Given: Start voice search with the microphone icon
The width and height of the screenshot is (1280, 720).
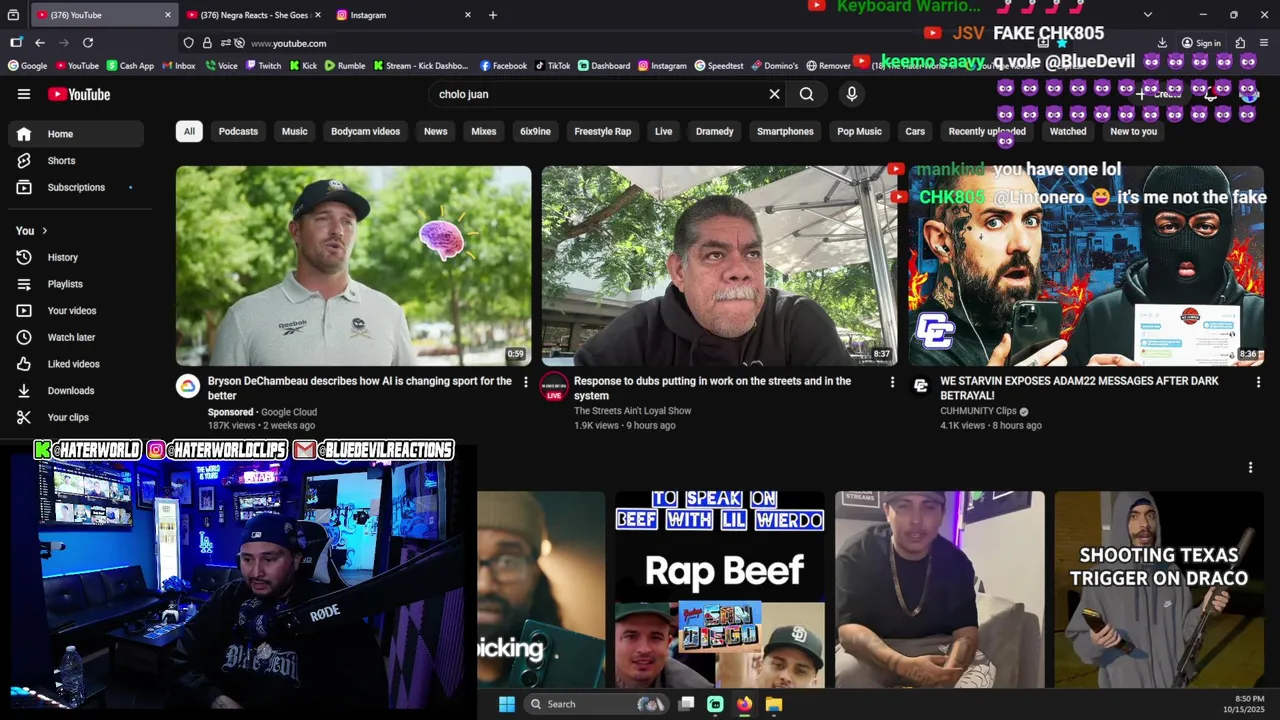Looking at the screenshot, I should tap(852, 94).
